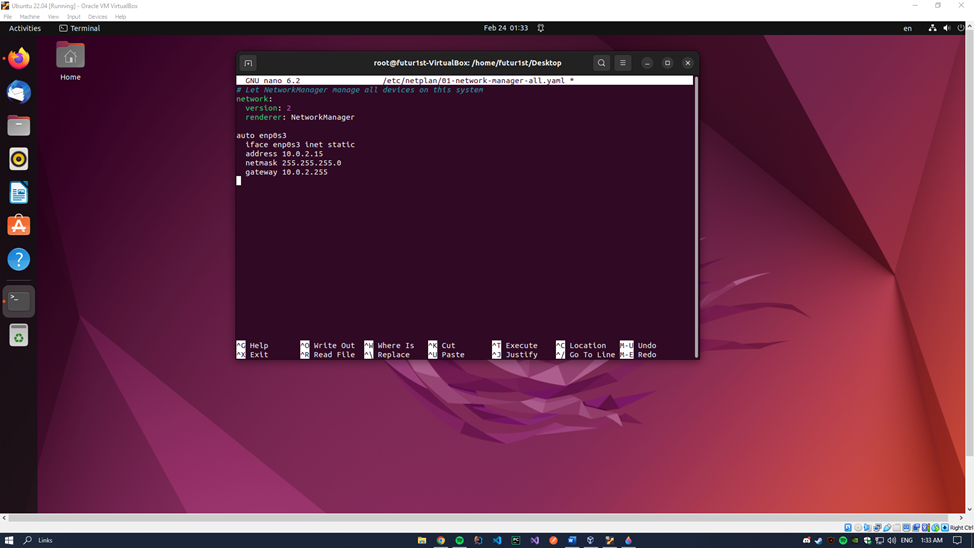The width and height of the screenshot is (974, 548).
Task: Open Rhythmbox music player in the dock
Action: 19,159
